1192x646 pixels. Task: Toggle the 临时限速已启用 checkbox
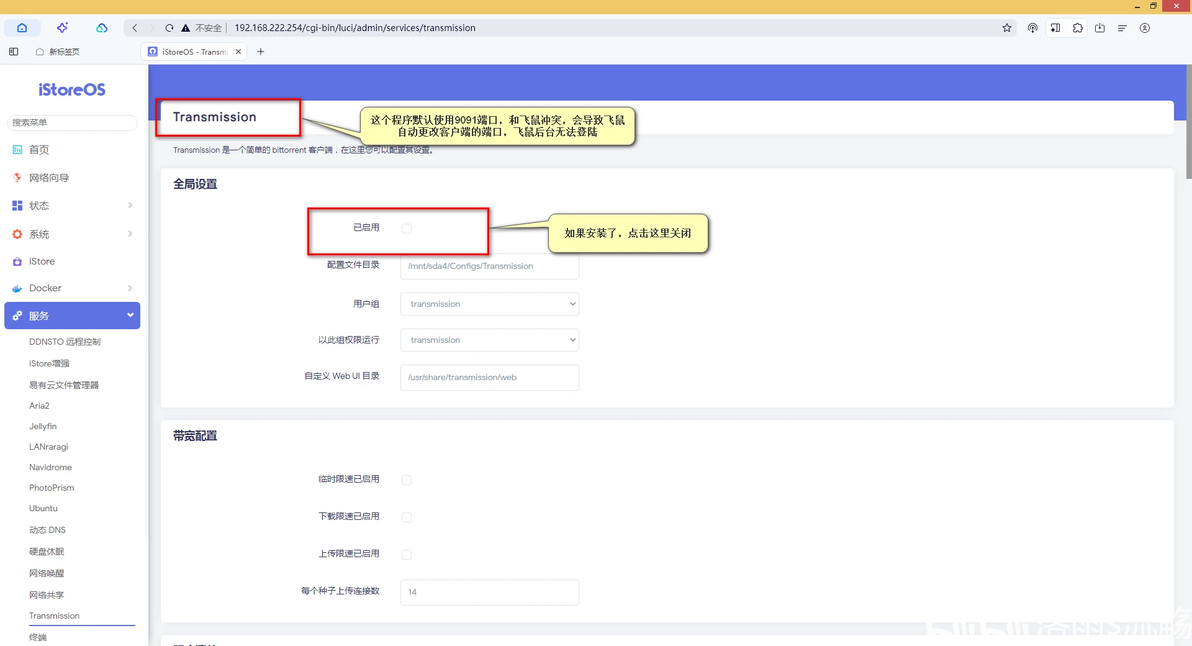[407, 480]
